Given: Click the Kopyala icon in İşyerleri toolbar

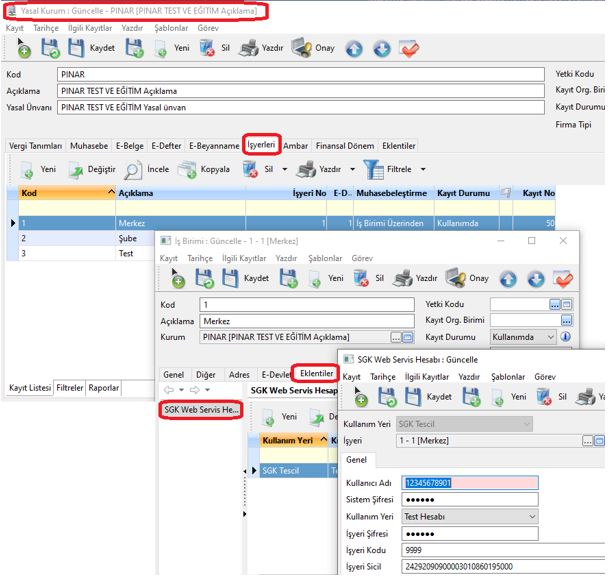Looking at the screenshot, I should click(186, 169).
